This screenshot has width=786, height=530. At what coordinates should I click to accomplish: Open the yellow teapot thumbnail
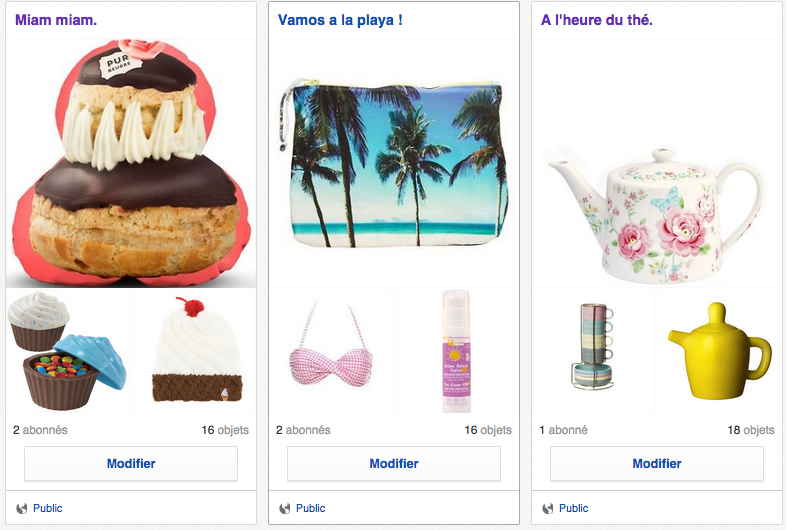pos(720,350)
